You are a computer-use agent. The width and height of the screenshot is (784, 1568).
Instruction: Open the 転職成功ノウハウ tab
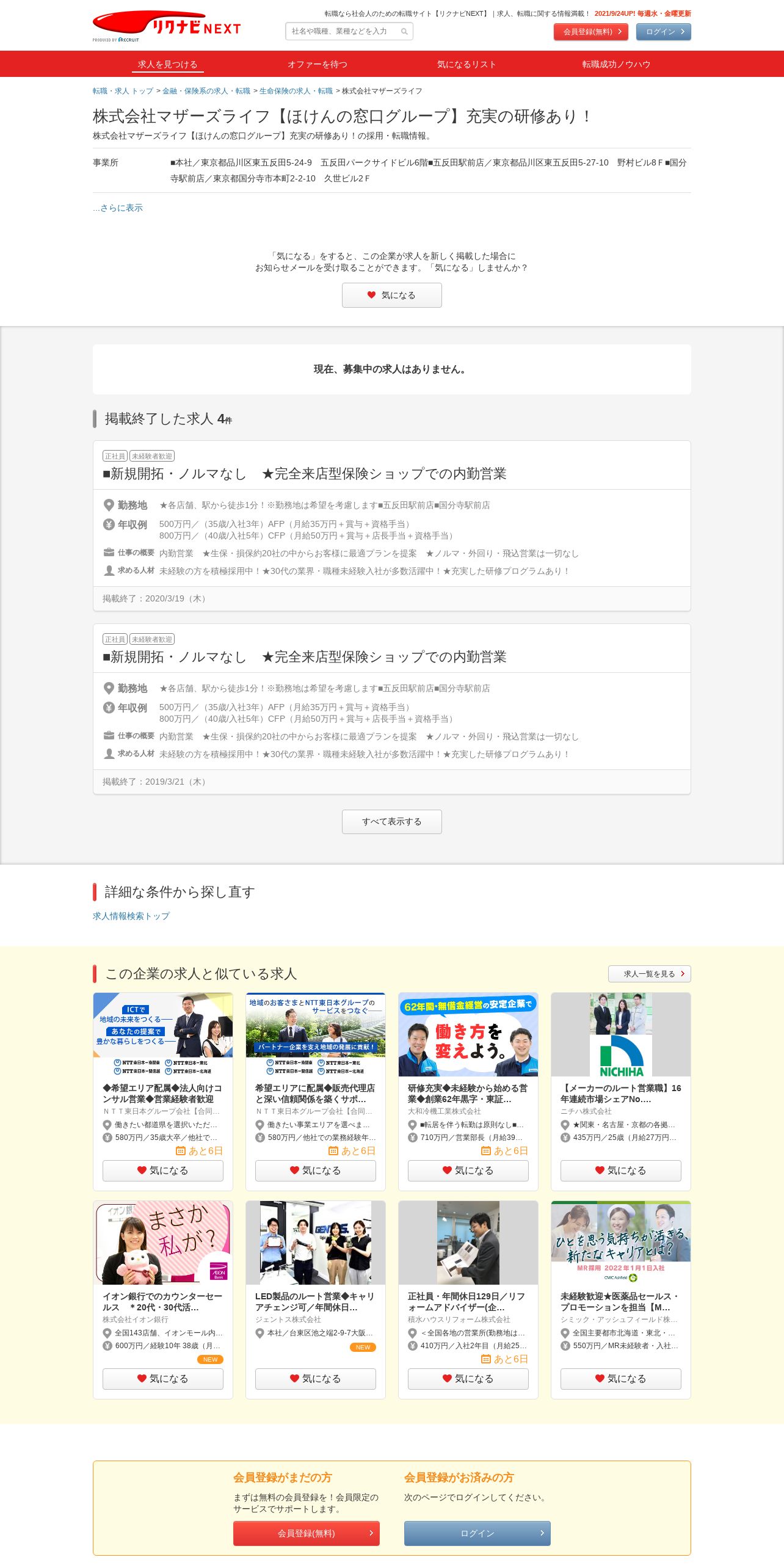pos(616,64)
